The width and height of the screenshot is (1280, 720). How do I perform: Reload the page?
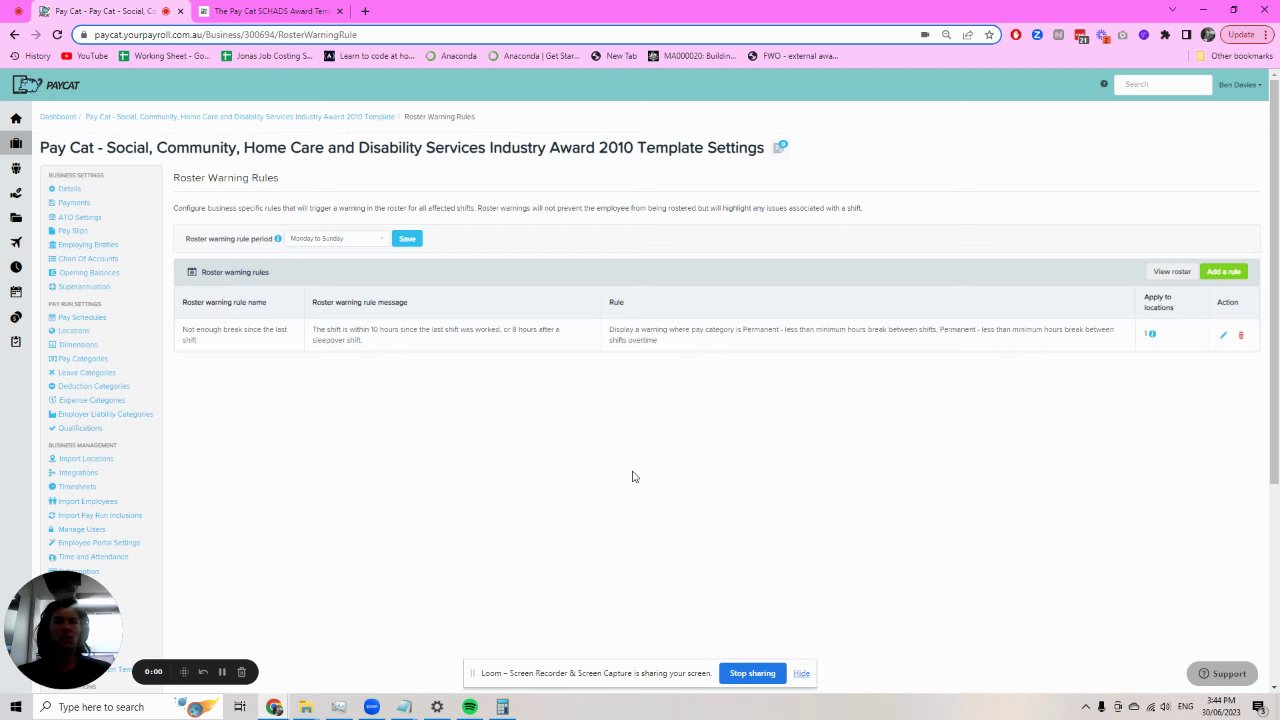[x=57, y=34]
